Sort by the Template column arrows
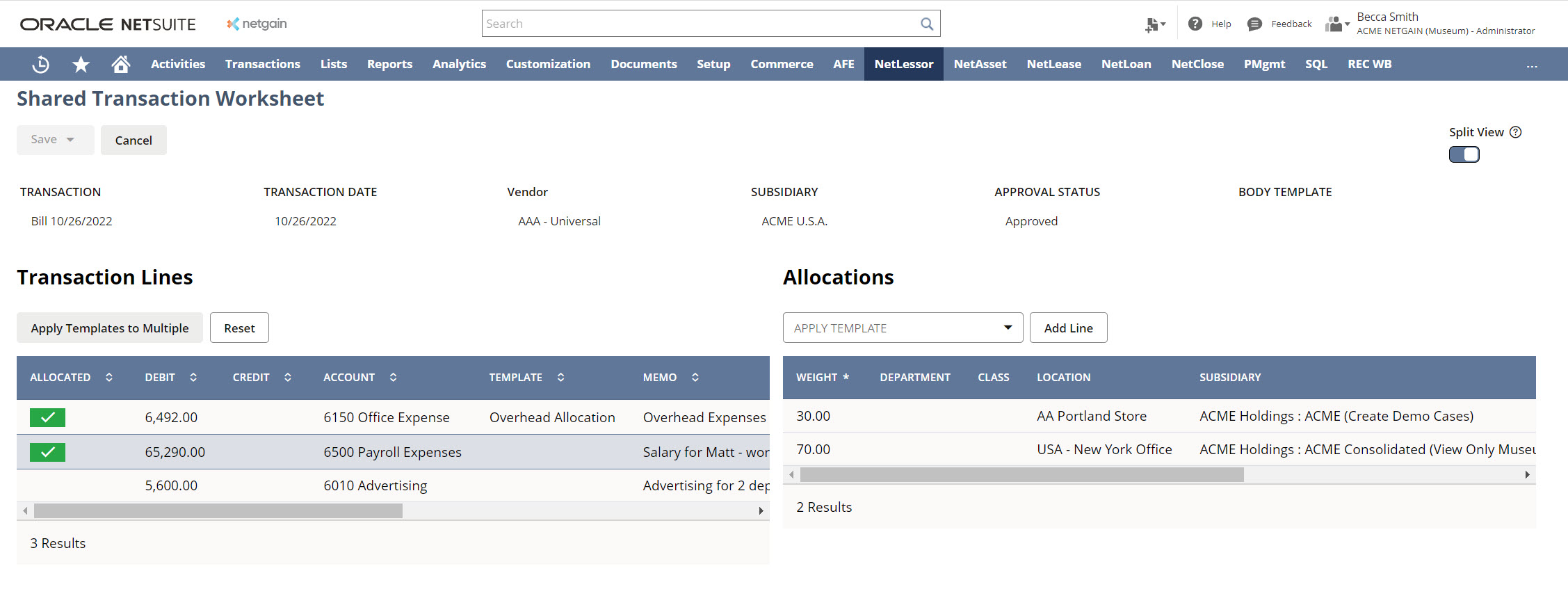This screenshot has height=612, width=1568. (x=561, y=377)
